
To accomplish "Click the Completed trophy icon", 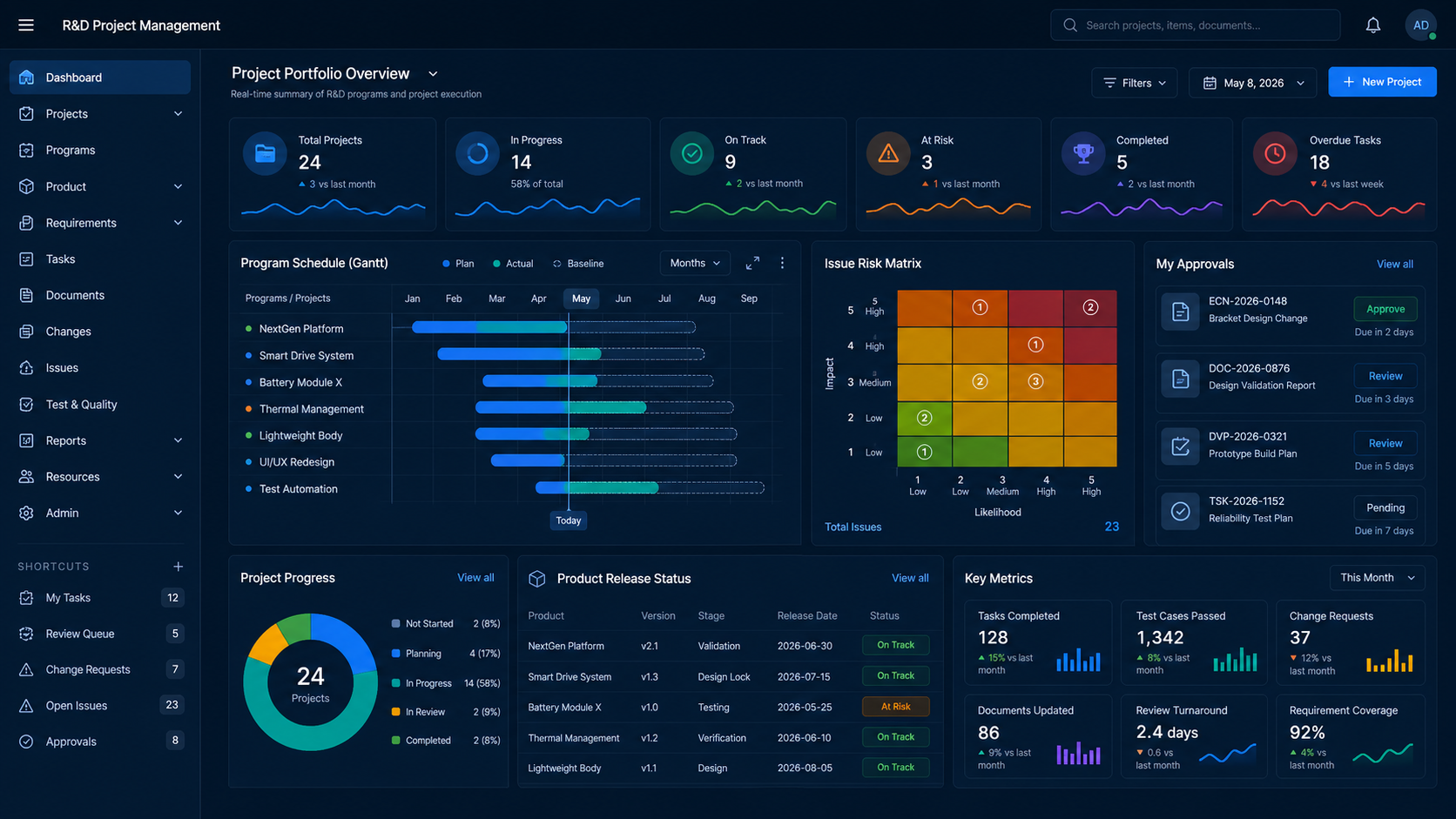I will 1083,154.
